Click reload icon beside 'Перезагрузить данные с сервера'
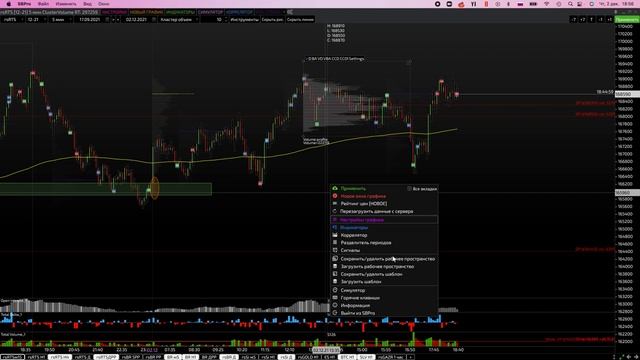640x360 pixels. pyautogui.click(x=335, y=211)
